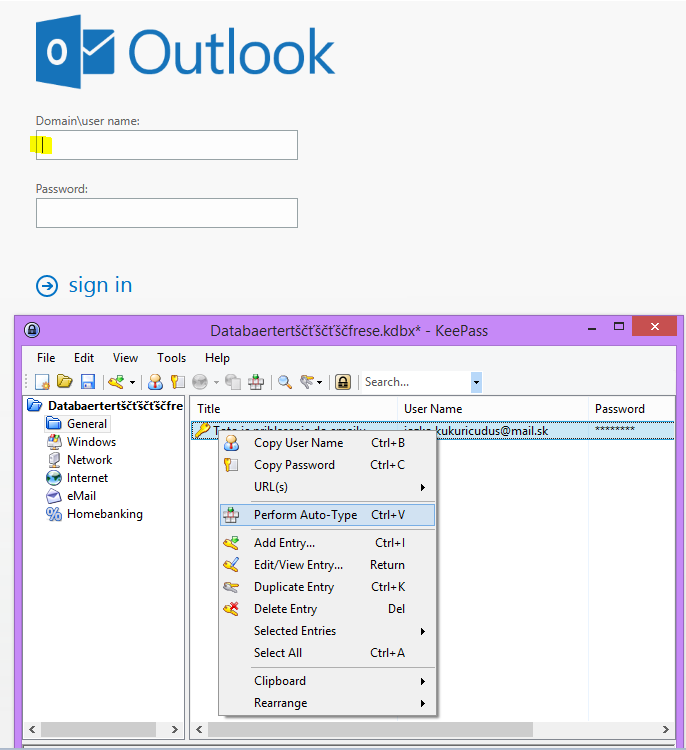Viewport: 686px width, 750px height.
Task: Select the eMail group
Action: tap(81, 496)
